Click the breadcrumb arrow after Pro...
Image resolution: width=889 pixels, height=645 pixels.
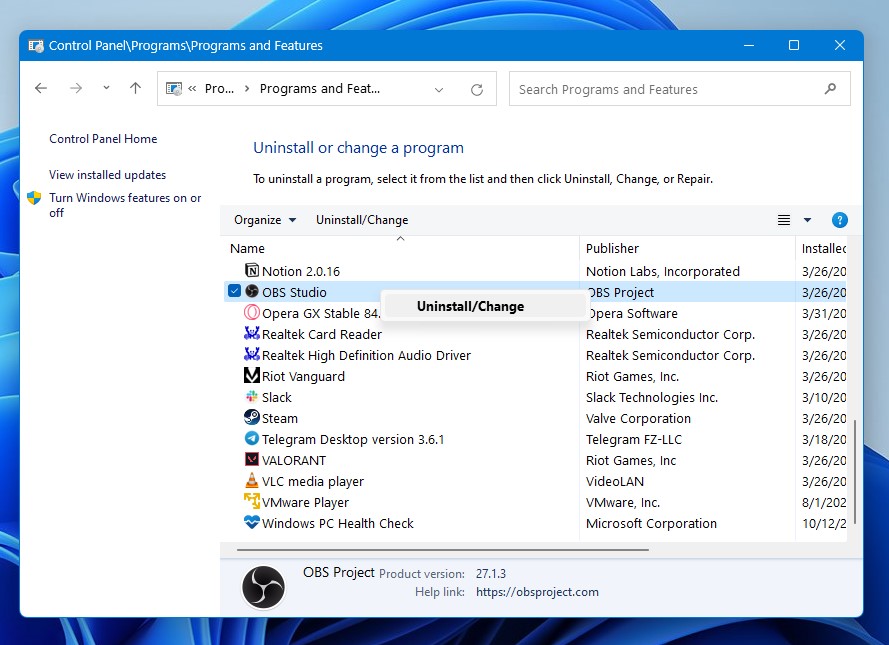247,88
